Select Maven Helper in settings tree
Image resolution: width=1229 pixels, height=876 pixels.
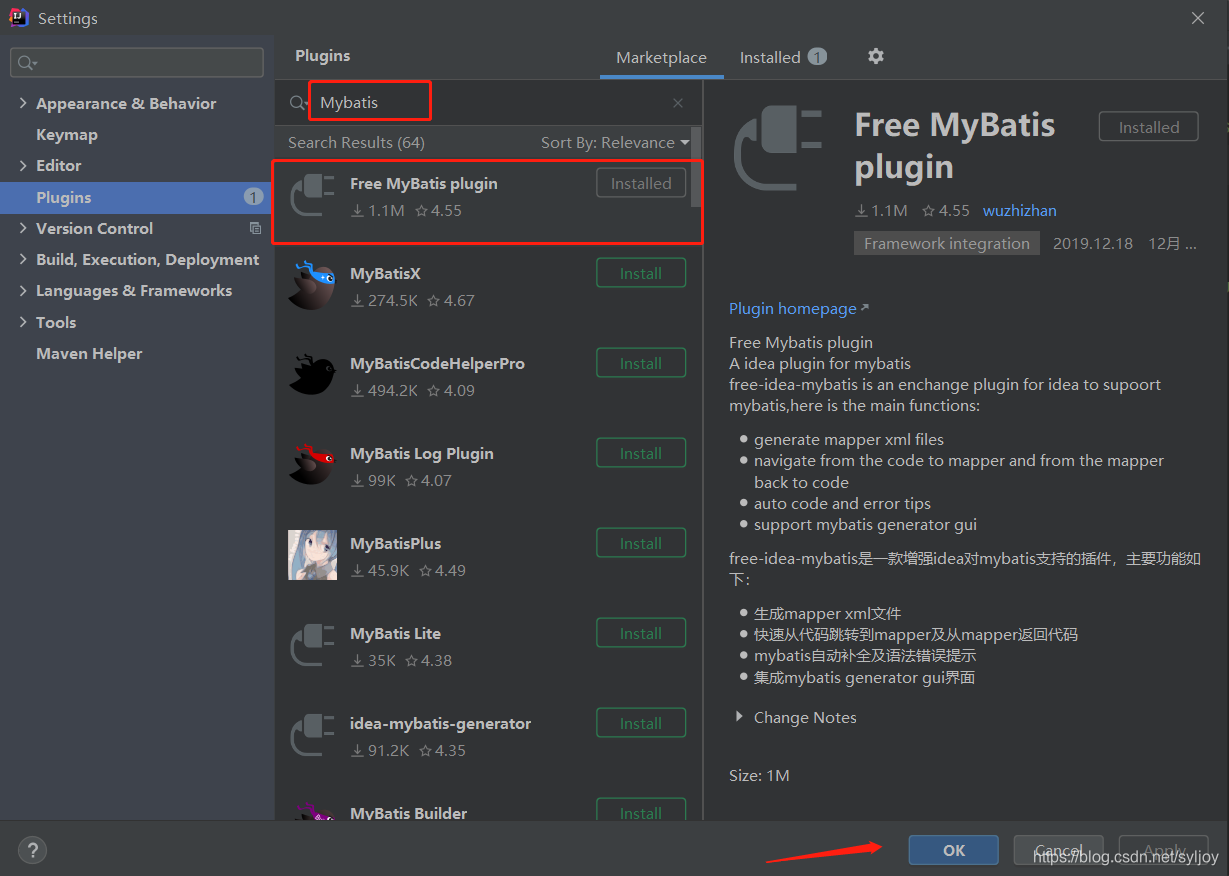click(x=89, y=353)
